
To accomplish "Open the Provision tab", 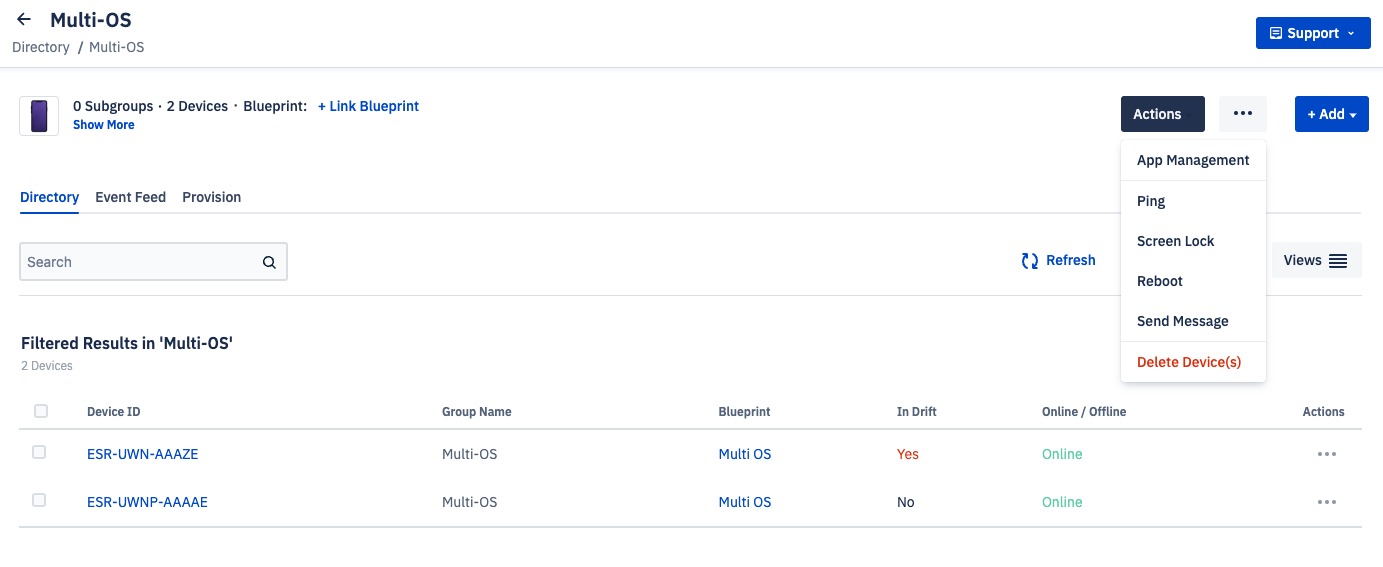I will [212, 197].
